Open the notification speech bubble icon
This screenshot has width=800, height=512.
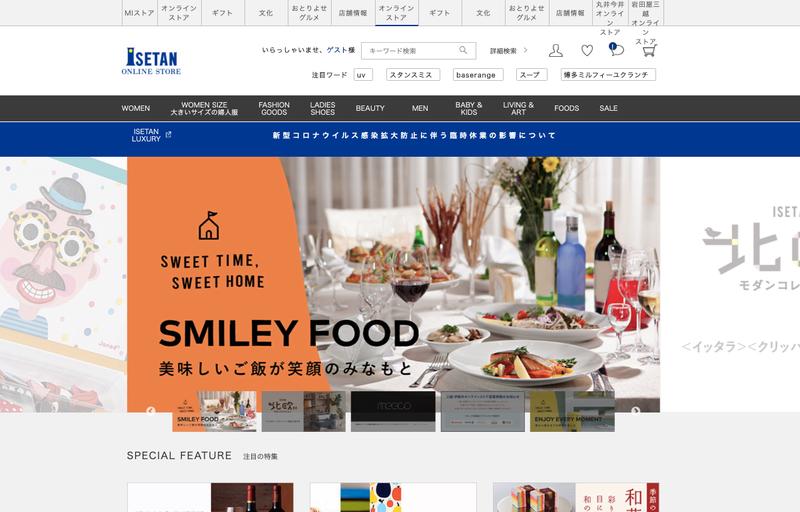[x=616, y=49]
